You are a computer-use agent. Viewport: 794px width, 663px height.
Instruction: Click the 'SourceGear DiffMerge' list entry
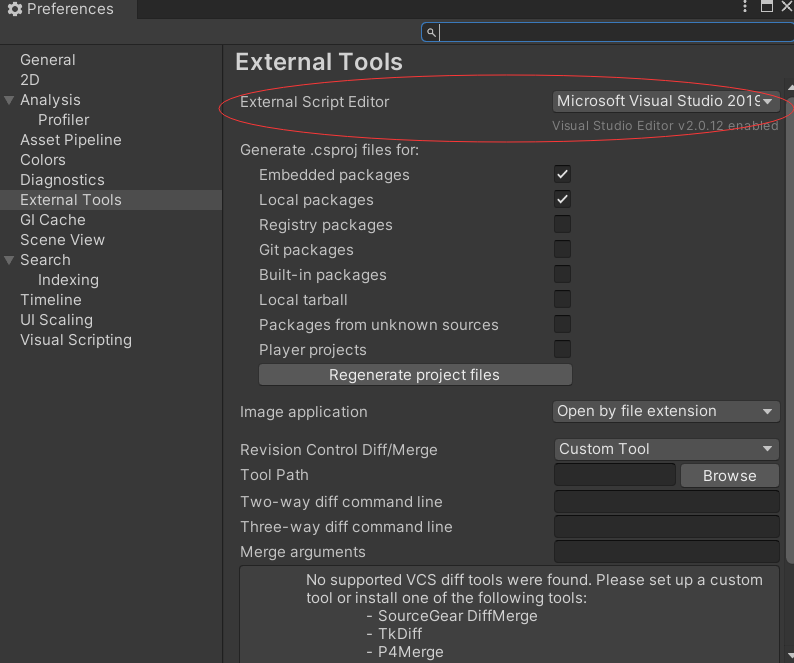pos(458,616)
